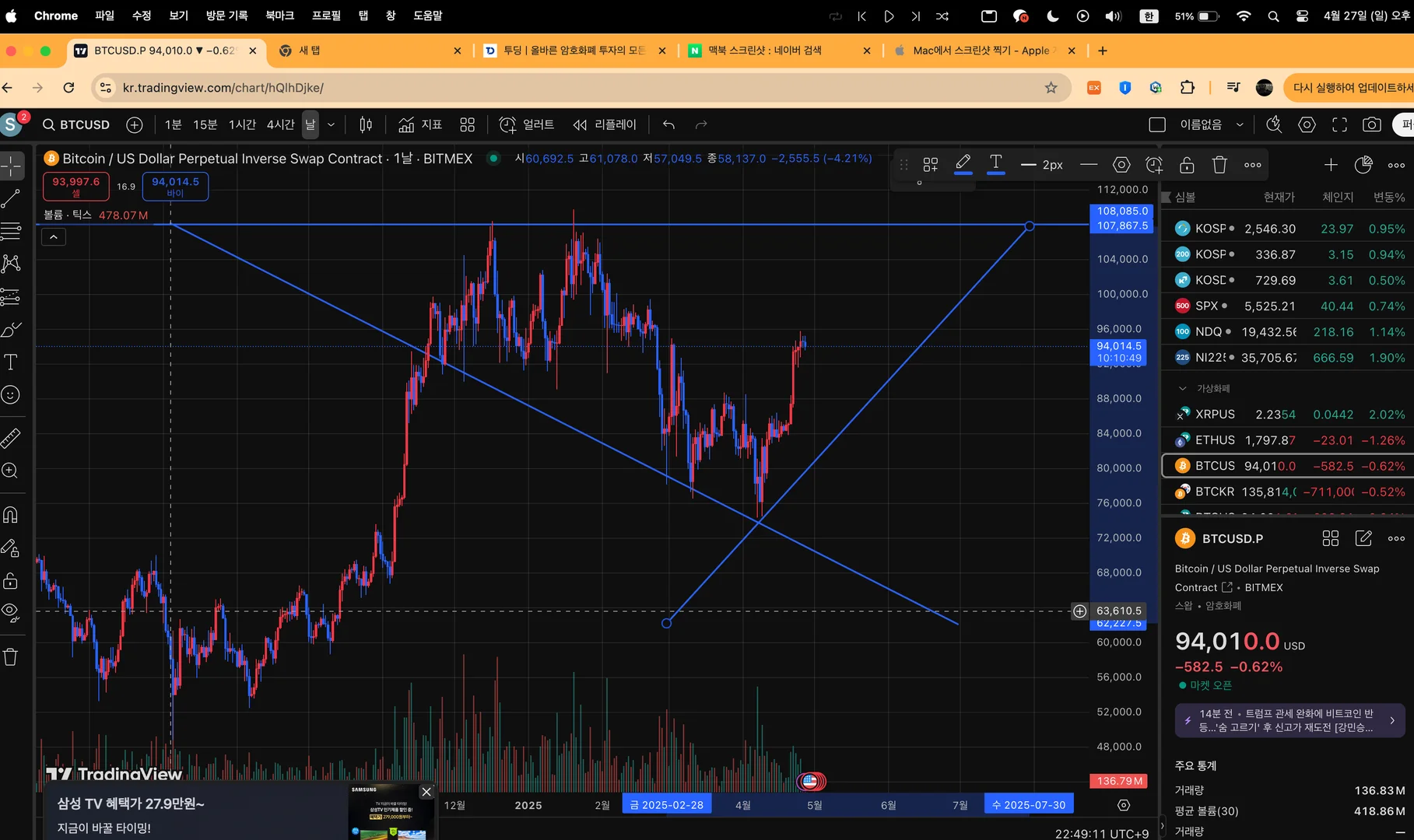Add compare symbol with the plus beside BTCUSD
The width and height of the screenshot is (1414, 840).
[x=135, y=124]
